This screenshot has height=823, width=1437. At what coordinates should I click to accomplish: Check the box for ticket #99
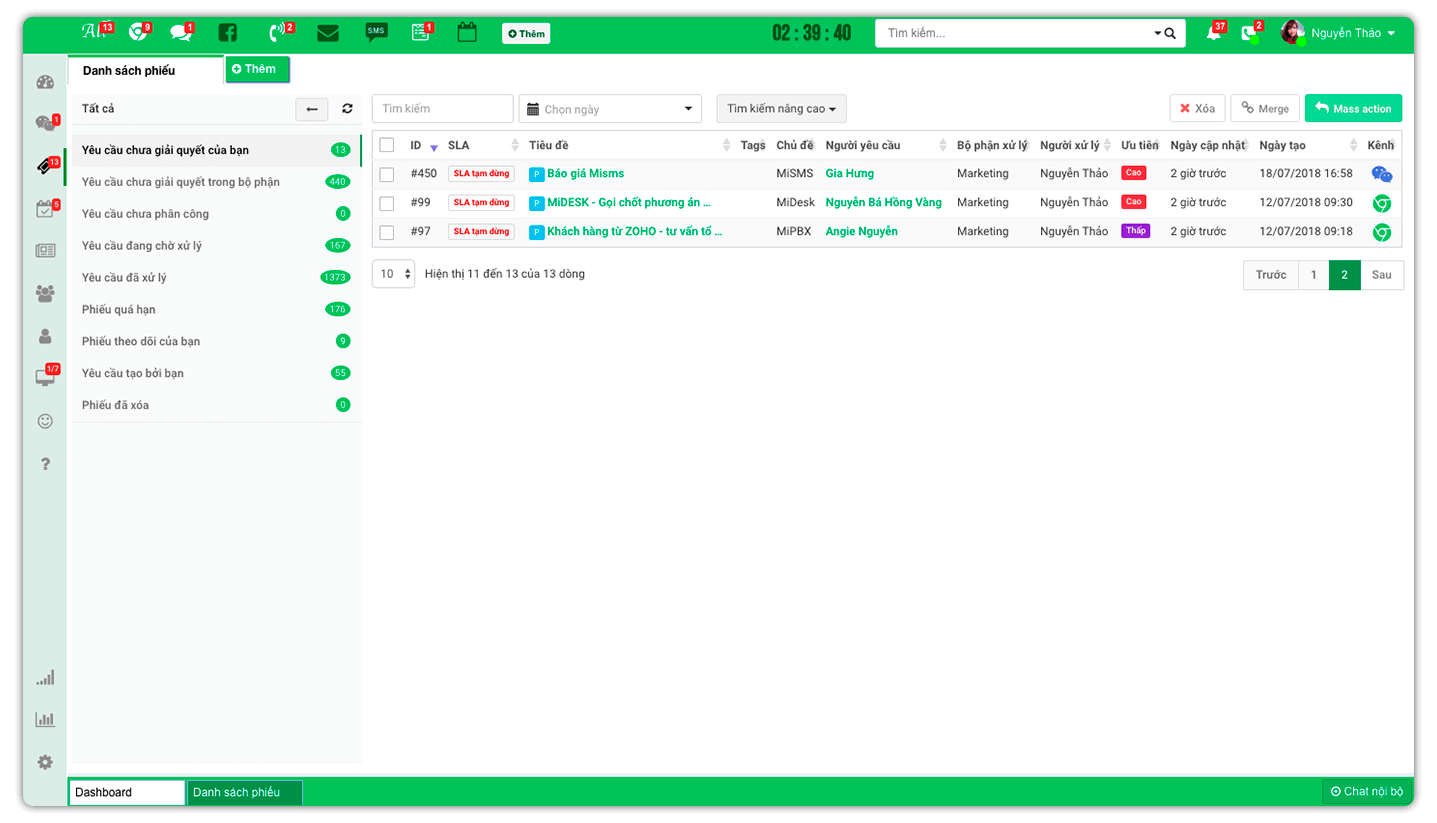(x=387, y=203)
